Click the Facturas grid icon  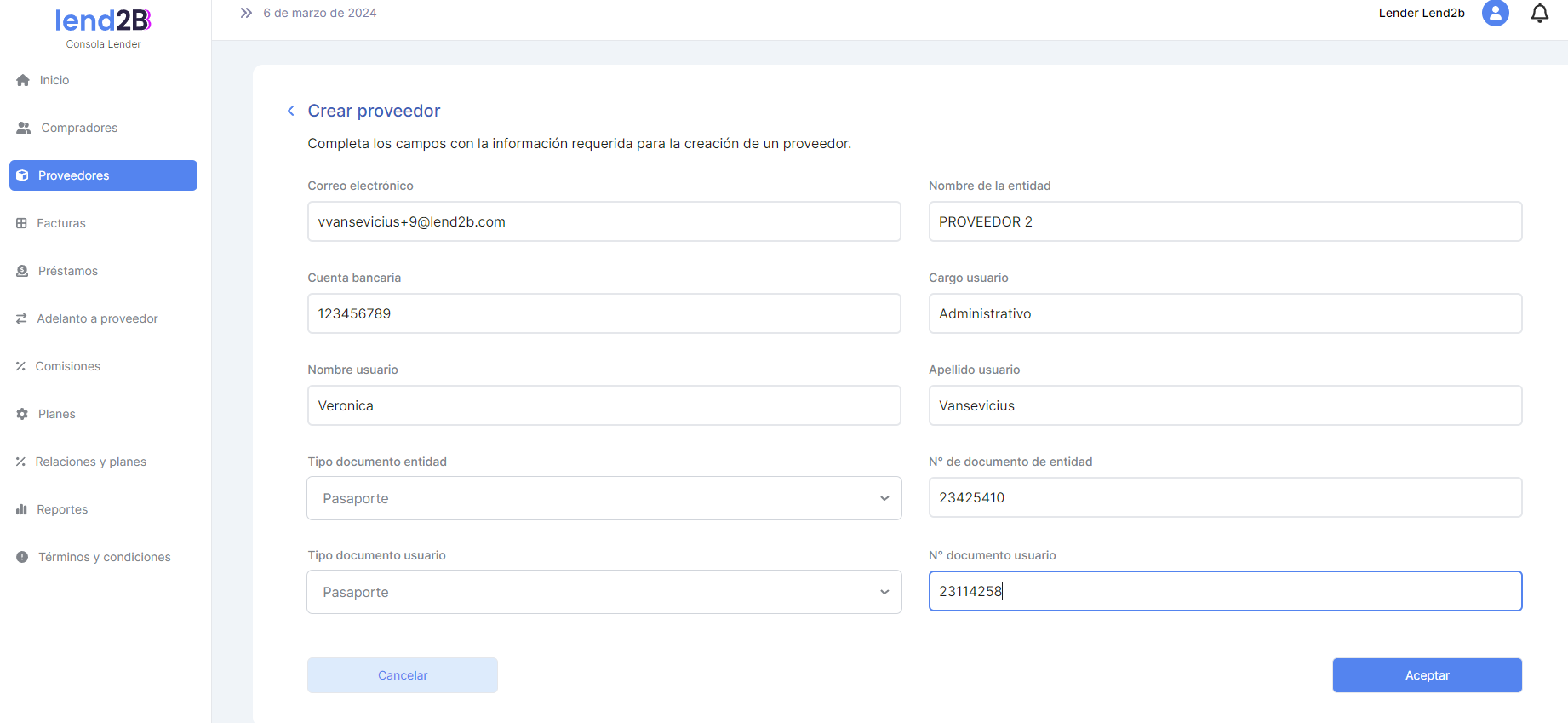pyautogui.click(x=22, y=223)
